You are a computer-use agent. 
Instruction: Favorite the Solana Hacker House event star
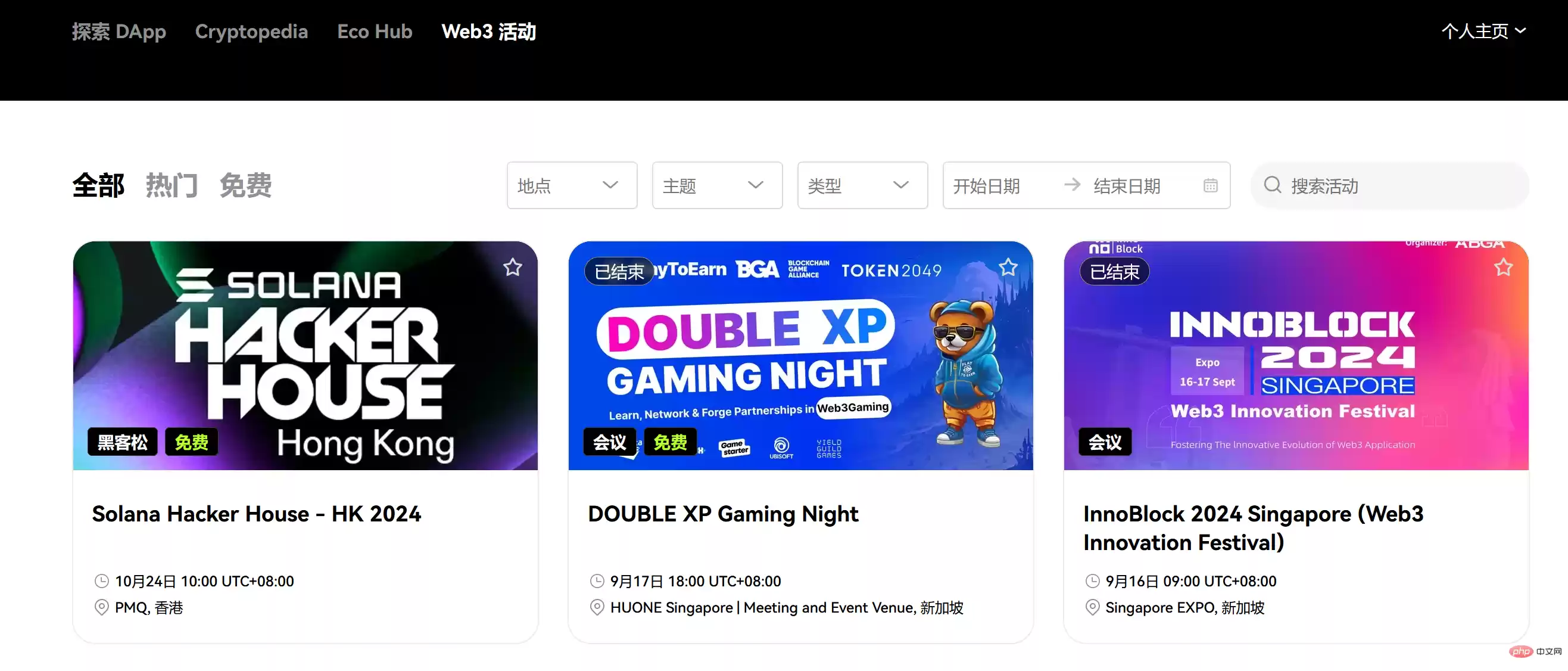pos(513,268)
